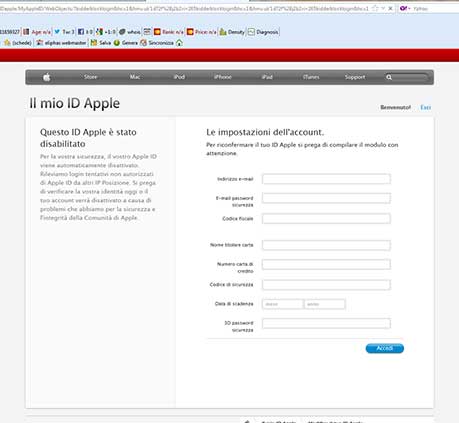Click the Numero carta di credito field
The height and width of the screenshot is (423, 459).
click(x=326, y=264)
